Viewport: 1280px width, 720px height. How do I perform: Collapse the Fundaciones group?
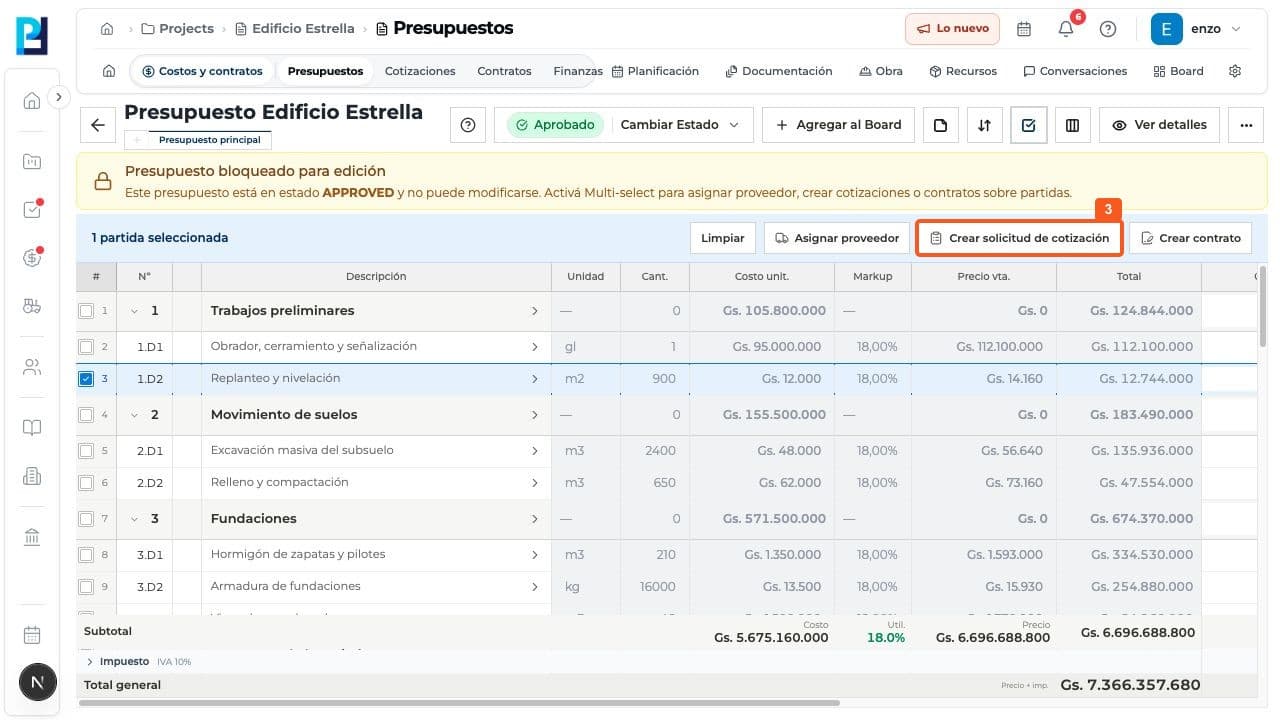coord(134,519)
